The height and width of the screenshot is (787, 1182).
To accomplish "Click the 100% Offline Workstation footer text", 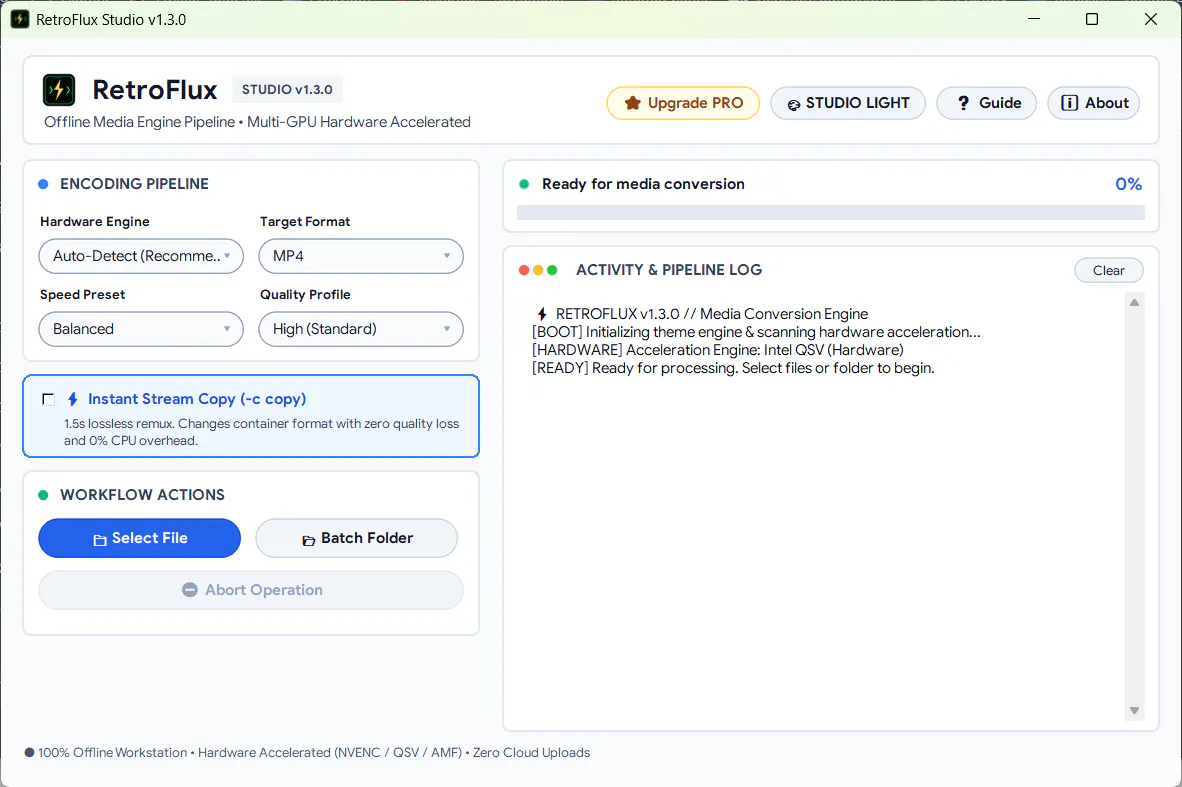I will pos(112,752).
